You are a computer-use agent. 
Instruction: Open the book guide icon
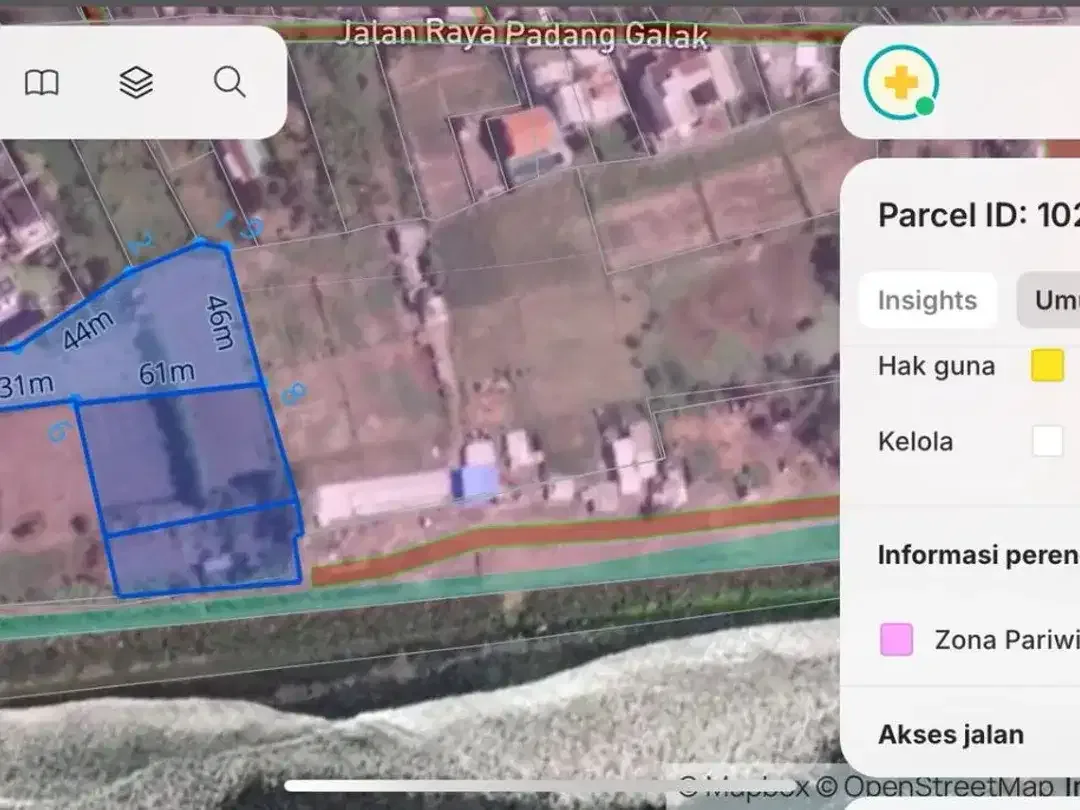coord(42,83)
